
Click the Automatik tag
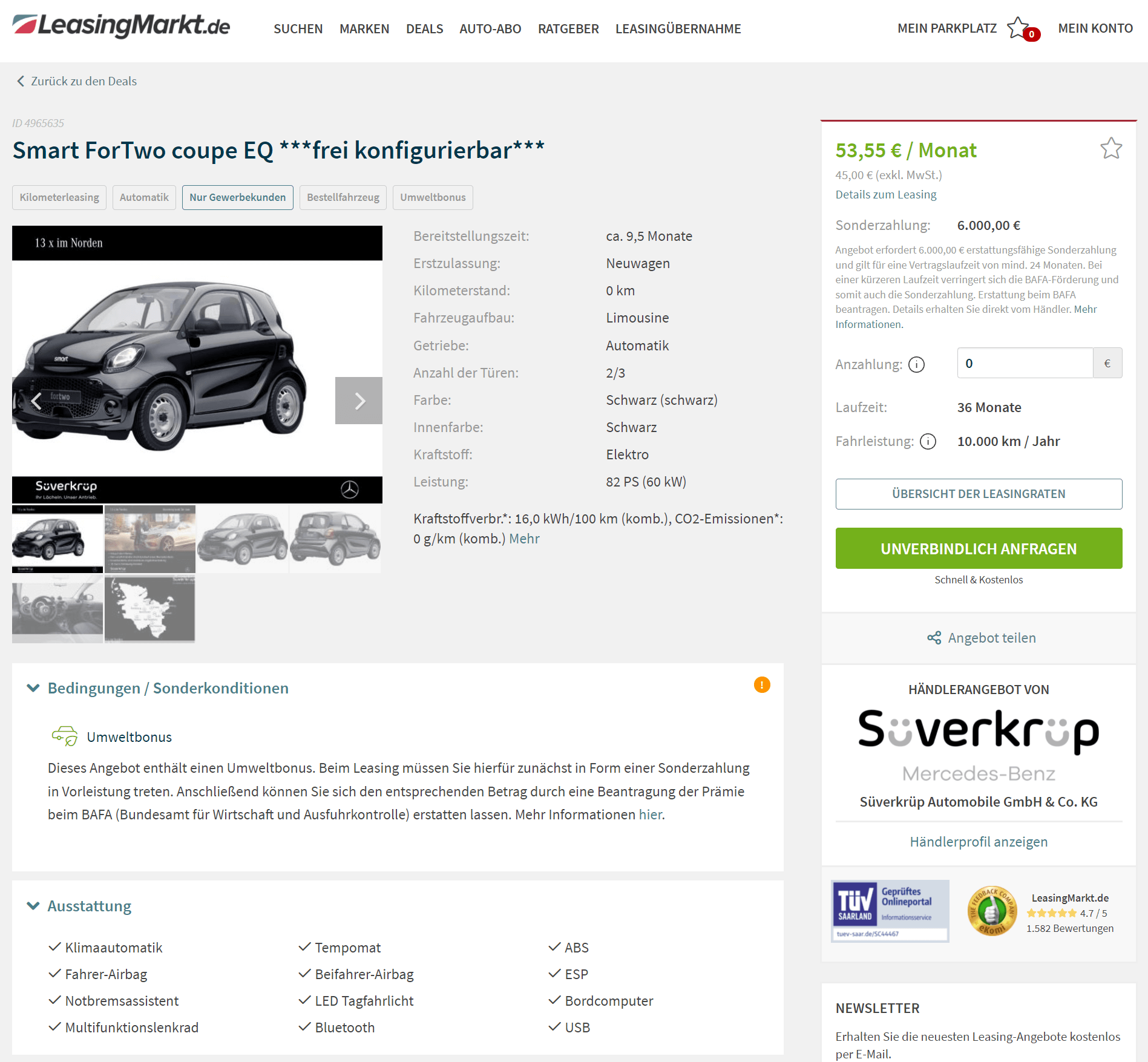click(144, 197)
